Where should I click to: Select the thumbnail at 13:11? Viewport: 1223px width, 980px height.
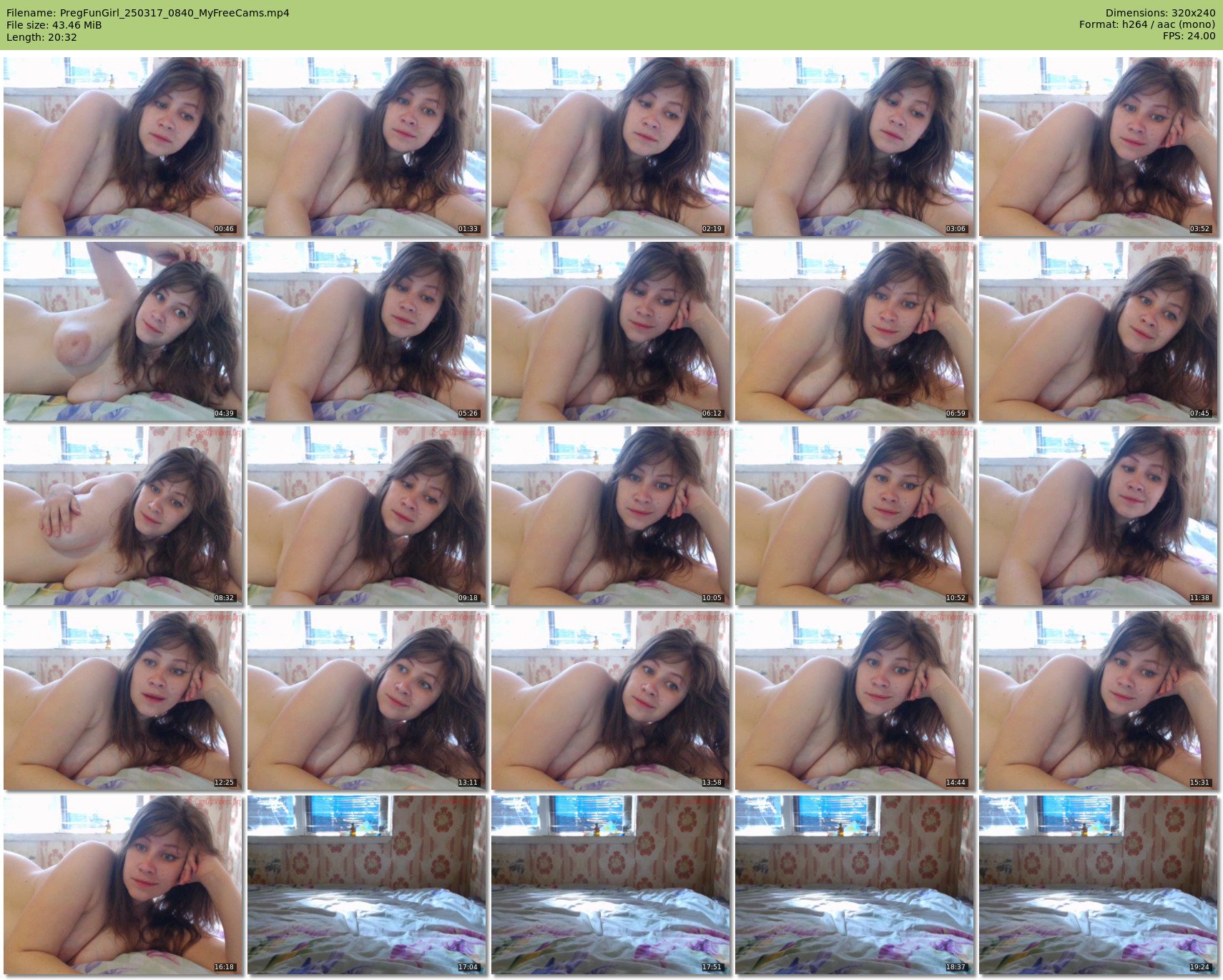(x=367, y=700)
